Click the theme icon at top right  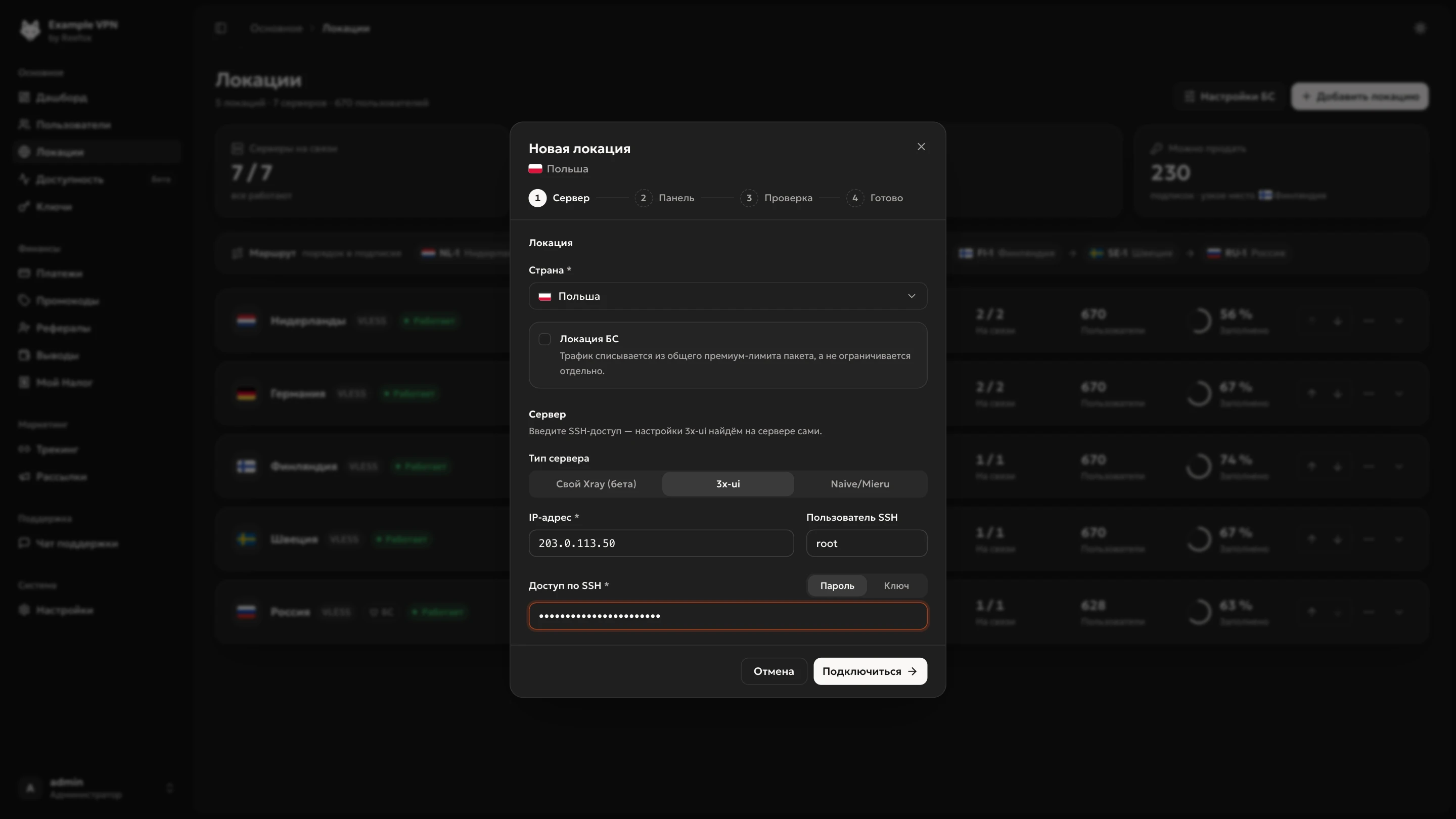[x=1420, y=28]
